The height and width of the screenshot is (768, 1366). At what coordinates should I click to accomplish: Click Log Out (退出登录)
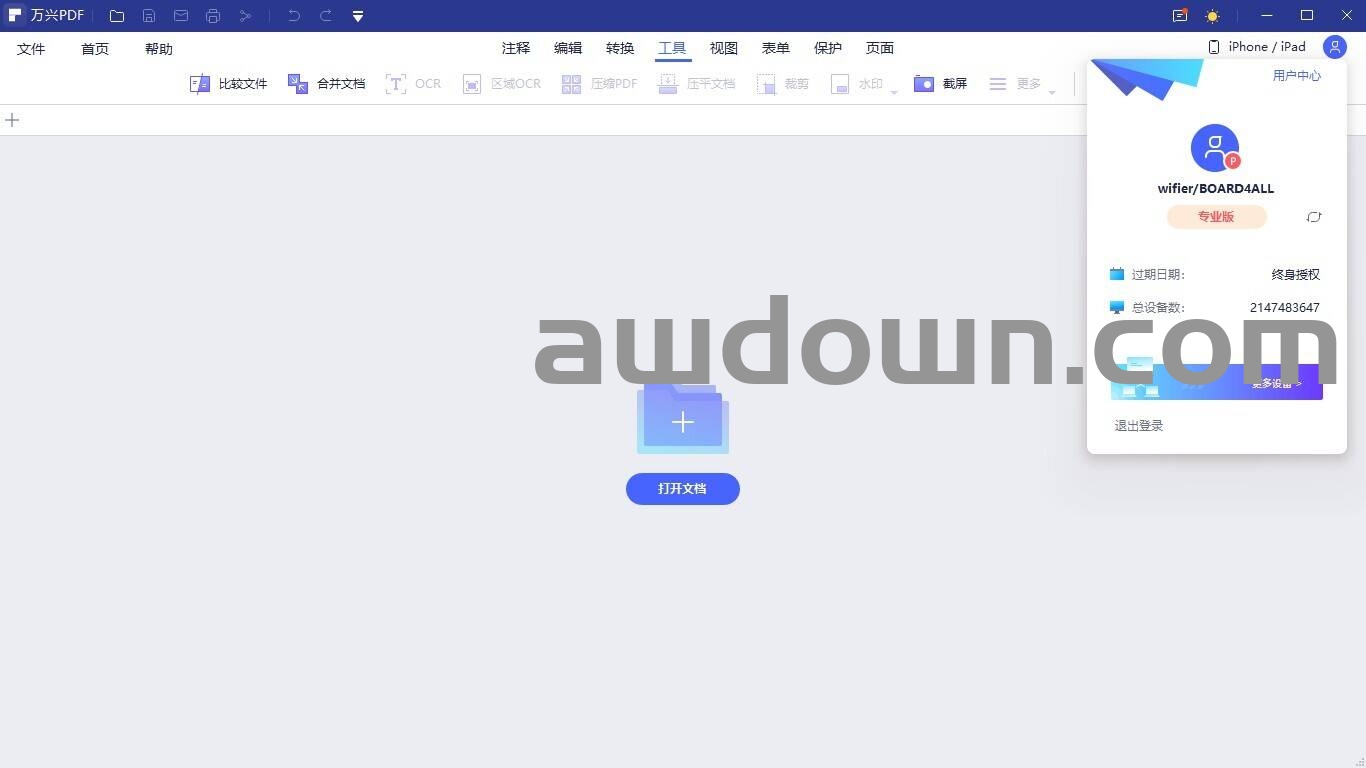[x=1139, y=426]
